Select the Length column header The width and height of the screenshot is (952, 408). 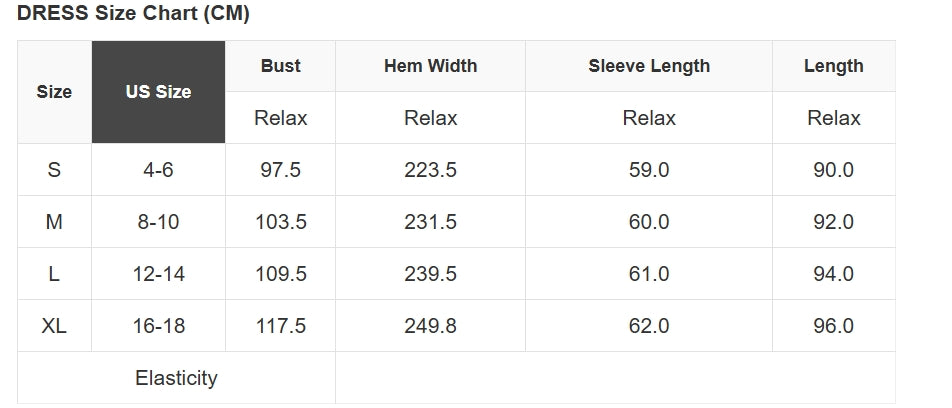(833, 66)
